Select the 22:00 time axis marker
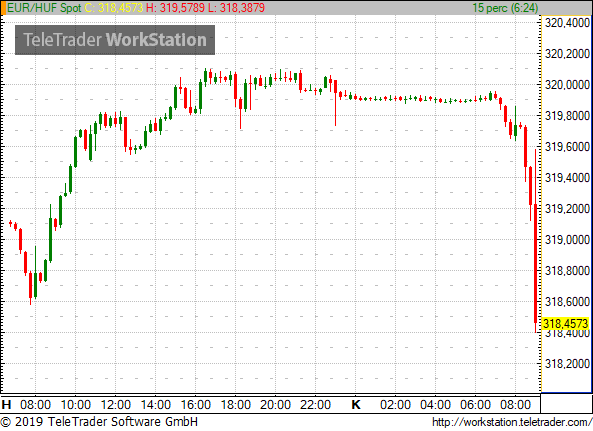 (315, 405)
